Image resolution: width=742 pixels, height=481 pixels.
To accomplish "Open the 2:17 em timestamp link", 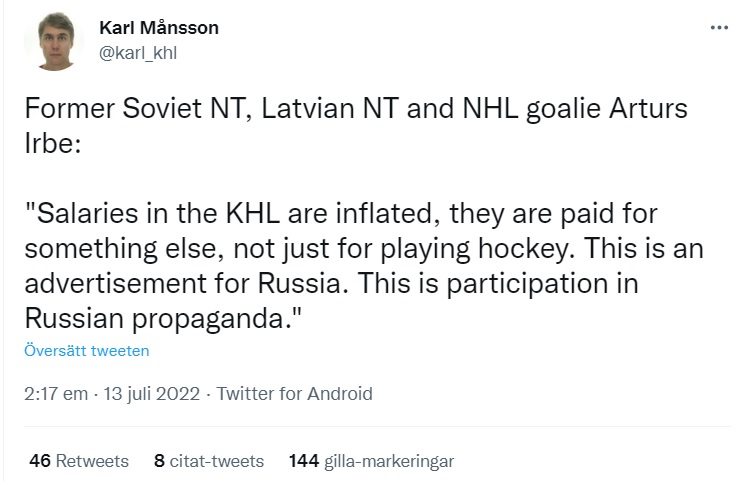I will (x=54, y=394).
